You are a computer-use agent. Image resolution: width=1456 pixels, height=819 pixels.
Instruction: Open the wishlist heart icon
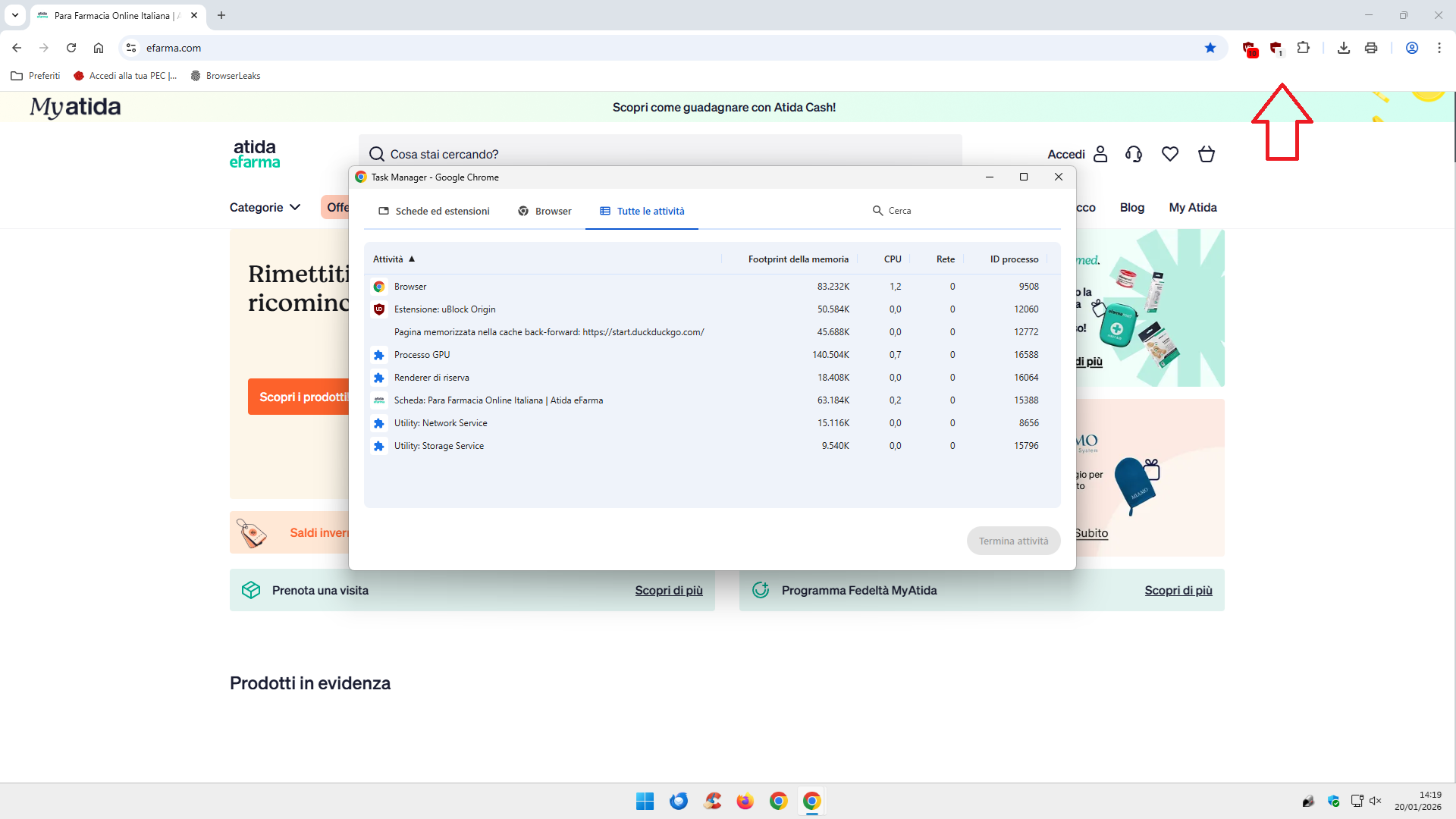pyautogui.click(x=1170, y=154)
